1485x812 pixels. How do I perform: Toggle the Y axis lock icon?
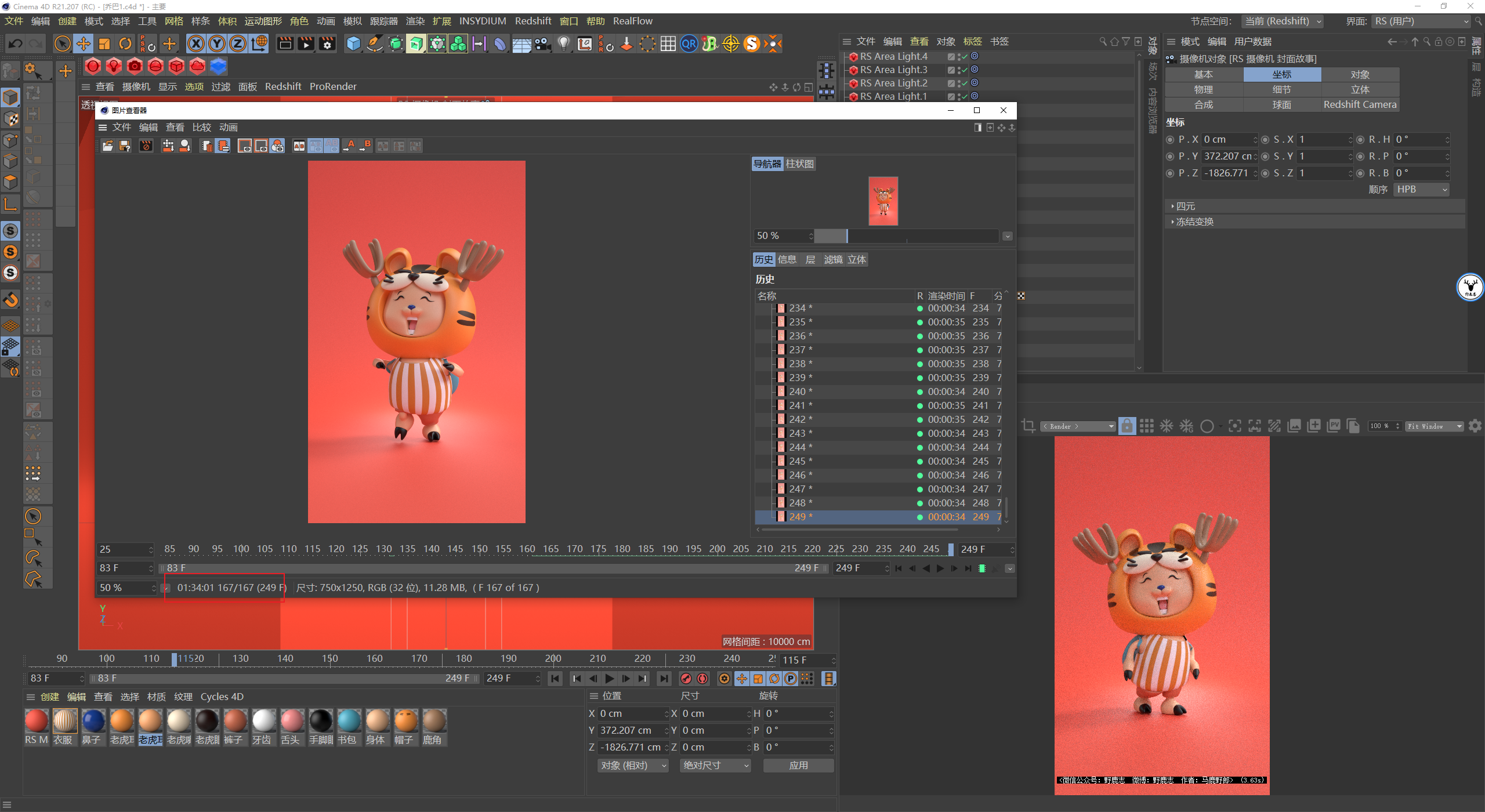tap(217, 43)
